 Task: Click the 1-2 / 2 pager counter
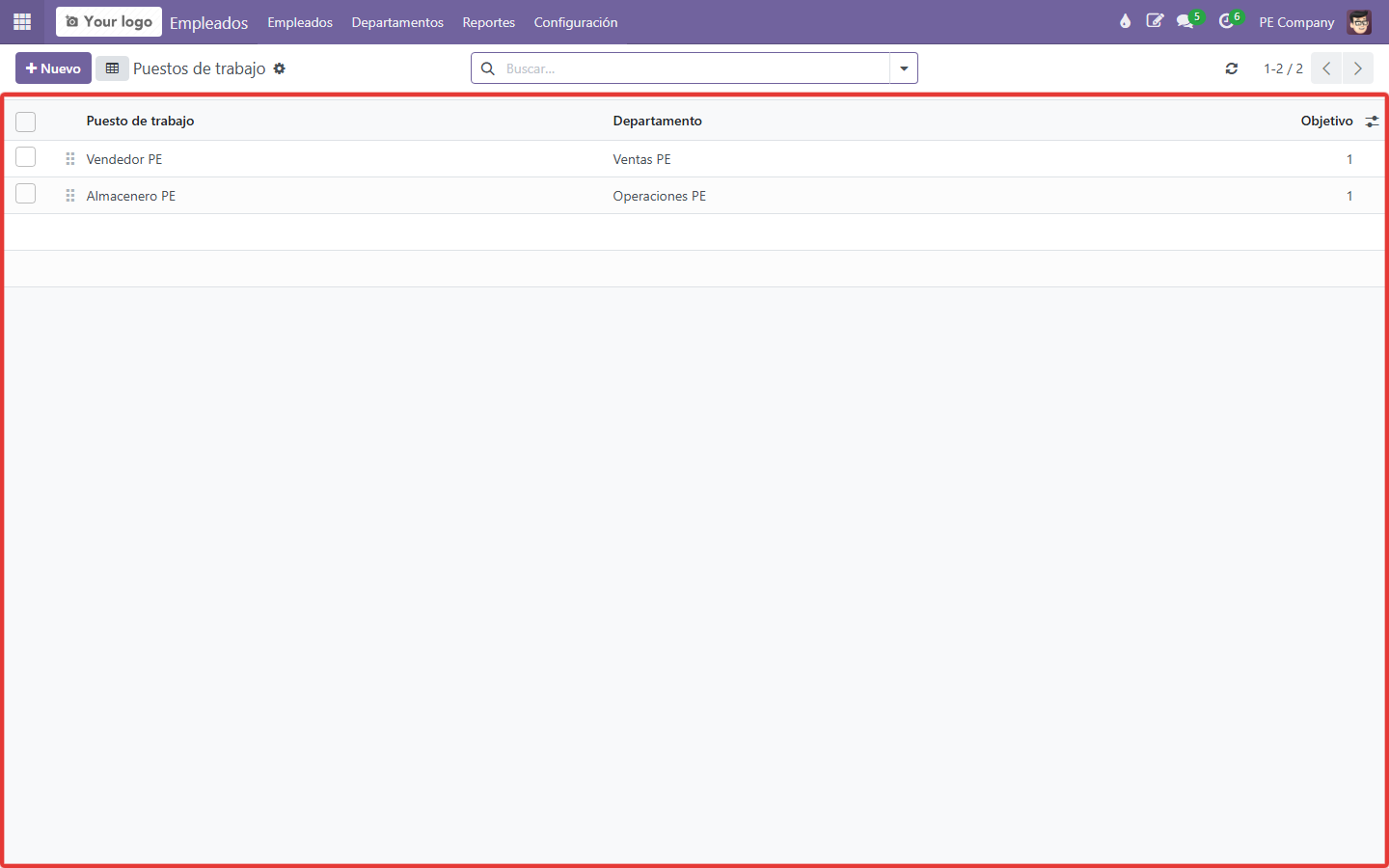1283,68
